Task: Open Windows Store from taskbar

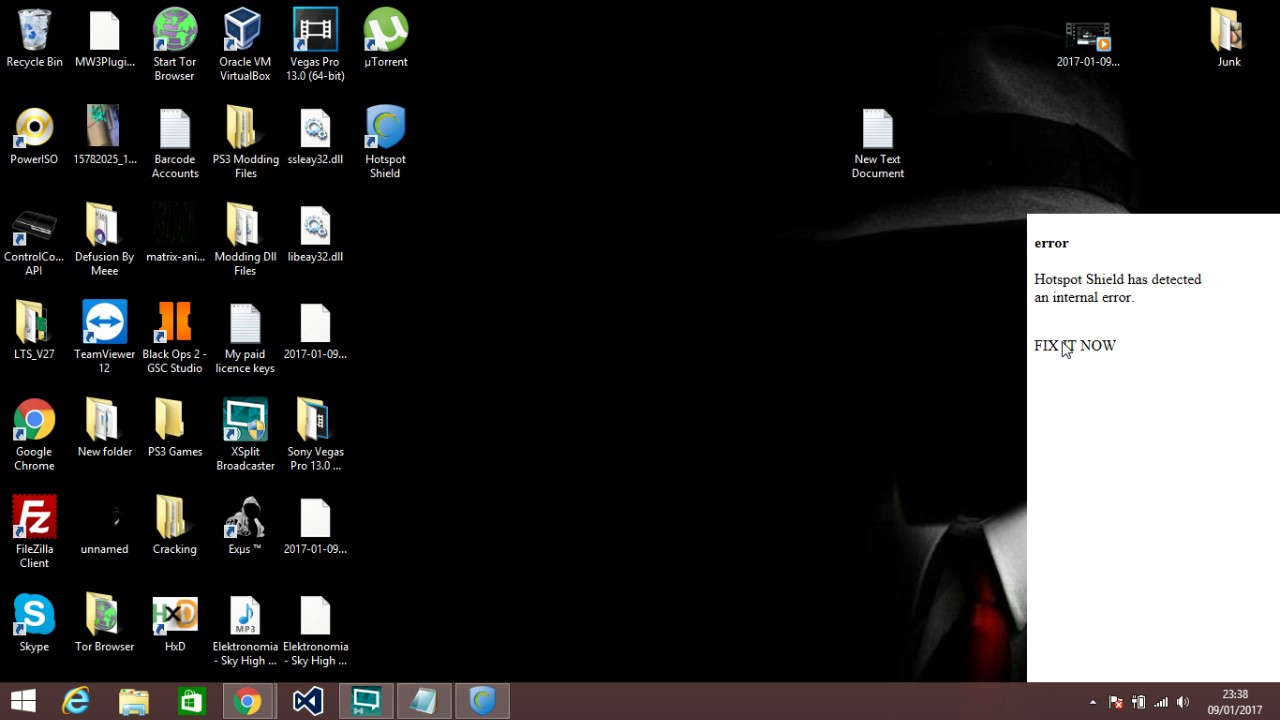Action: tap(191, 702)
